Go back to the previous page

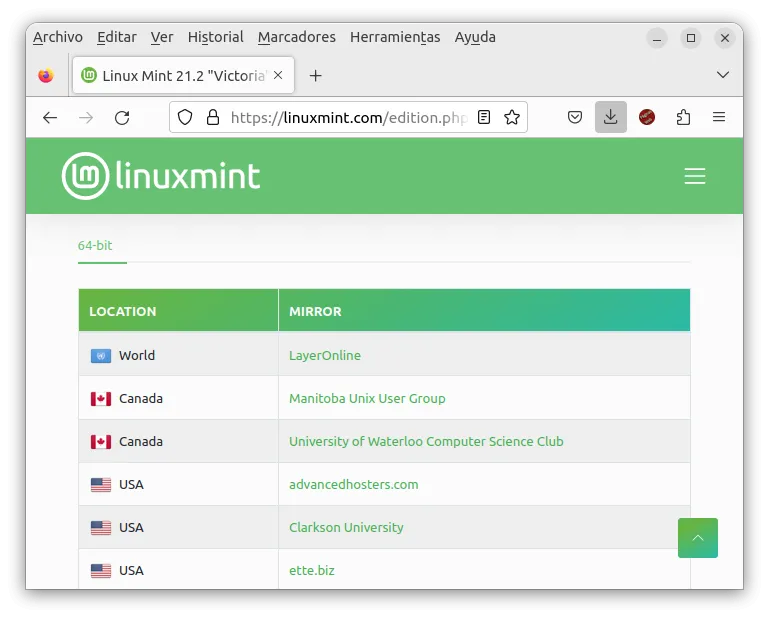pos(50,118)
